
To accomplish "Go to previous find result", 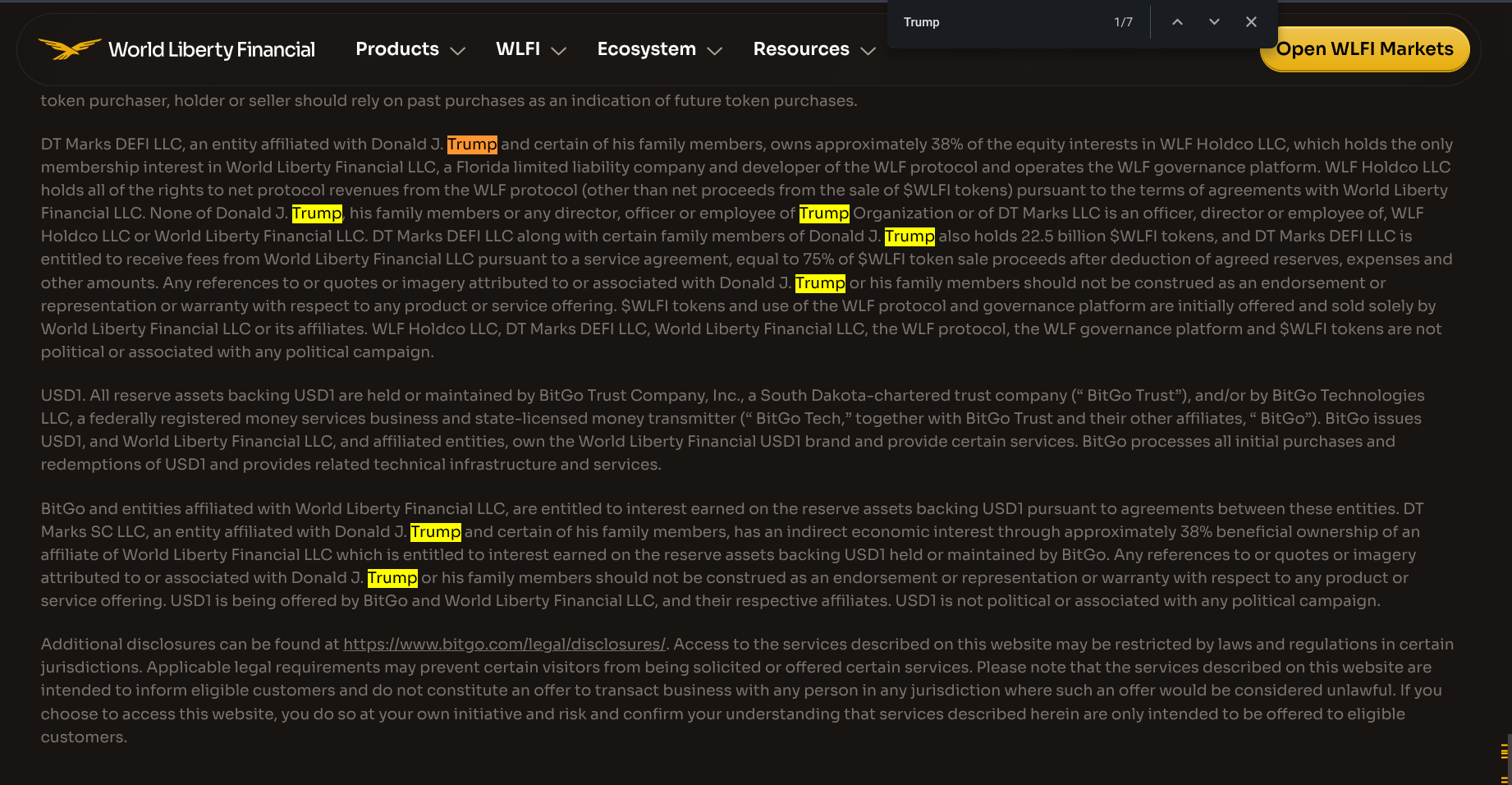I will click(x=1177, y=22).
